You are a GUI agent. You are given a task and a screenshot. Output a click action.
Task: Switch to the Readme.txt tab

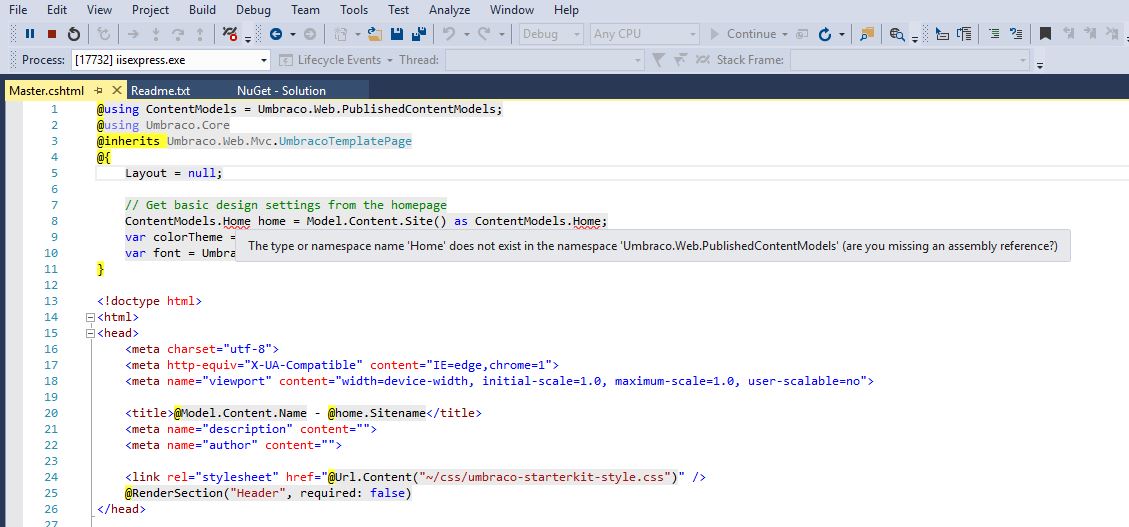pos(160,91)
